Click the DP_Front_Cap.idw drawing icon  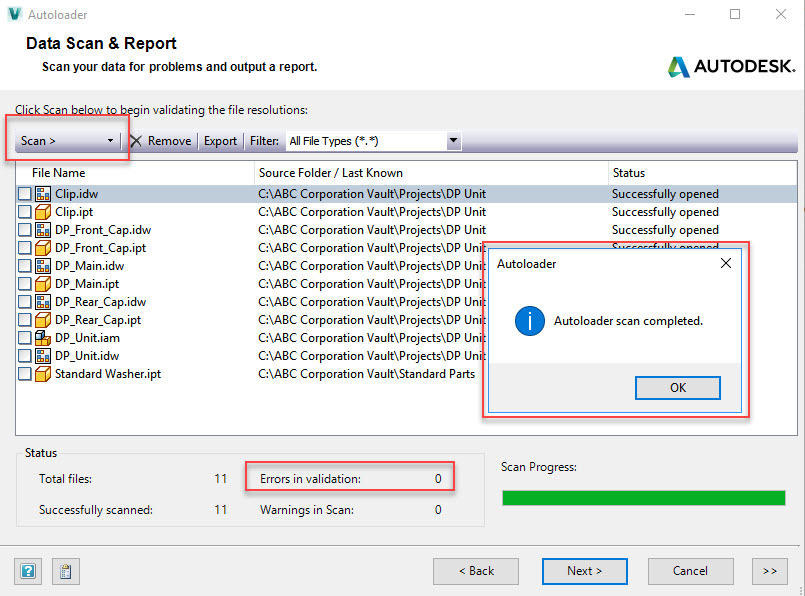[43, 230]
